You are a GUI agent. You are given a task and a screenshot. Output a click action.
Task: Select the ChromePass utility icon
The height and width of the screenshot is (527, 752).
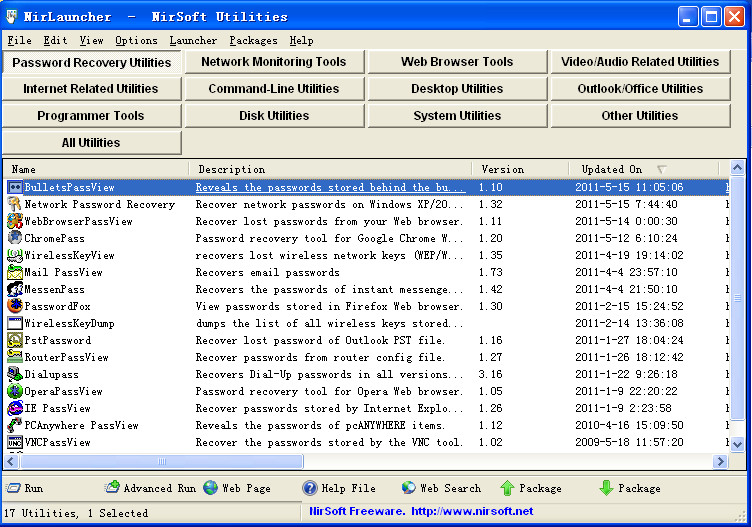(x=15, y=238)
